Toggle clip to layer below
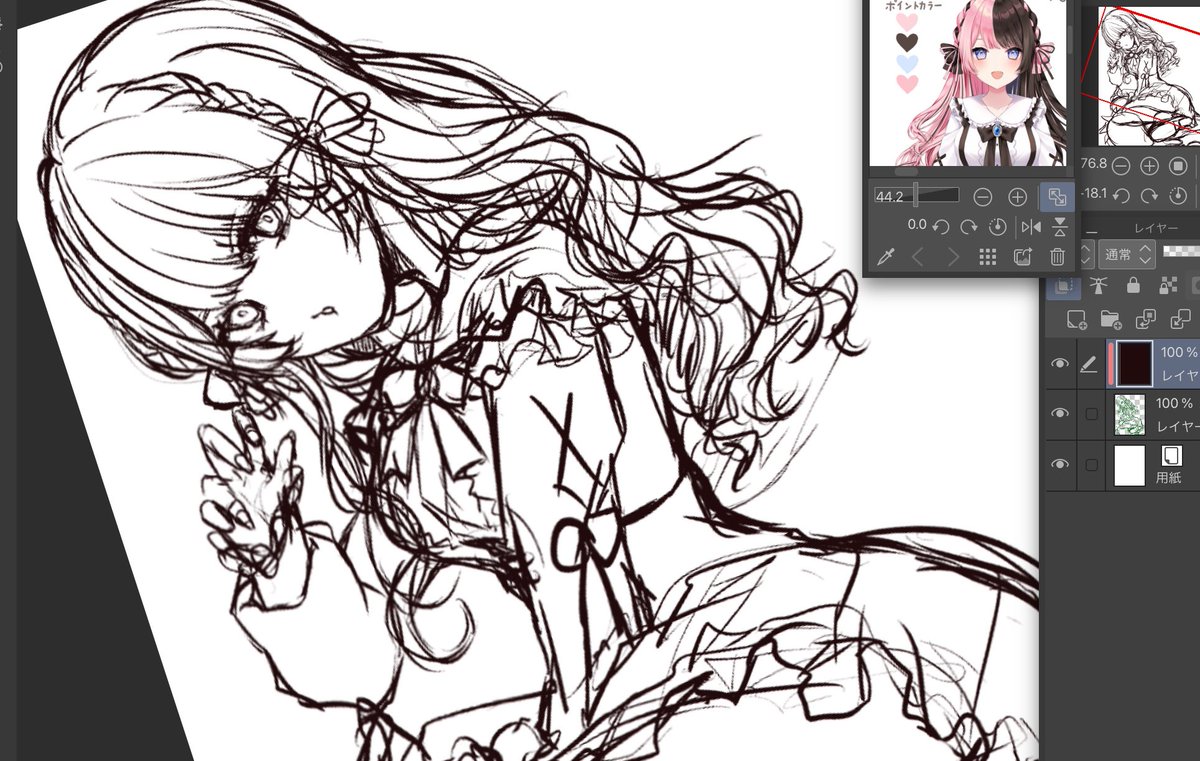Image resolution: width=1200 pixels, height=761 pixels. click(x=1064, y=286)
